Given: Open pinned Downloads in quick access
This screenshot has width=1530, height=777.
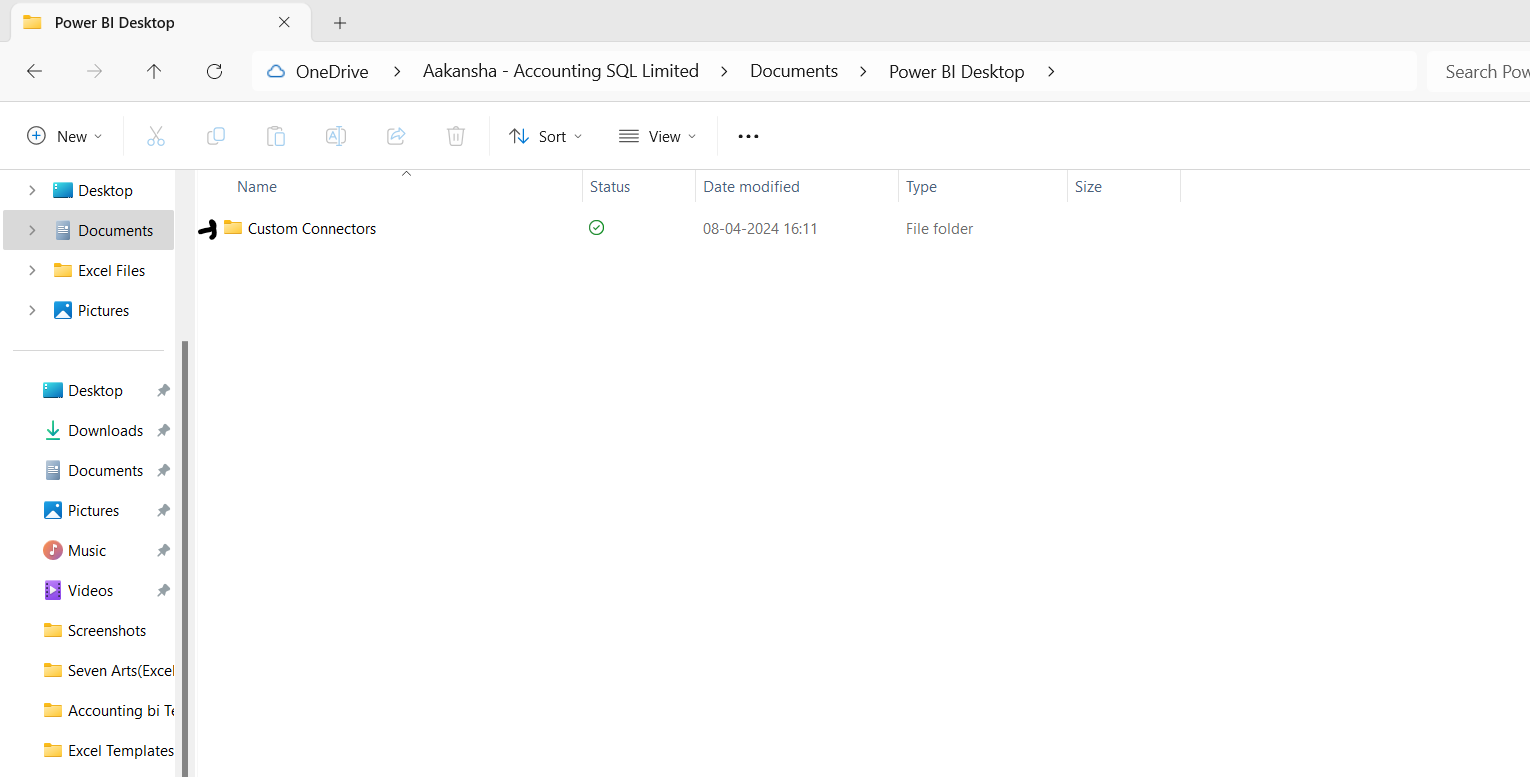Looking at the screenshot, I should click(x=105, y=430).
